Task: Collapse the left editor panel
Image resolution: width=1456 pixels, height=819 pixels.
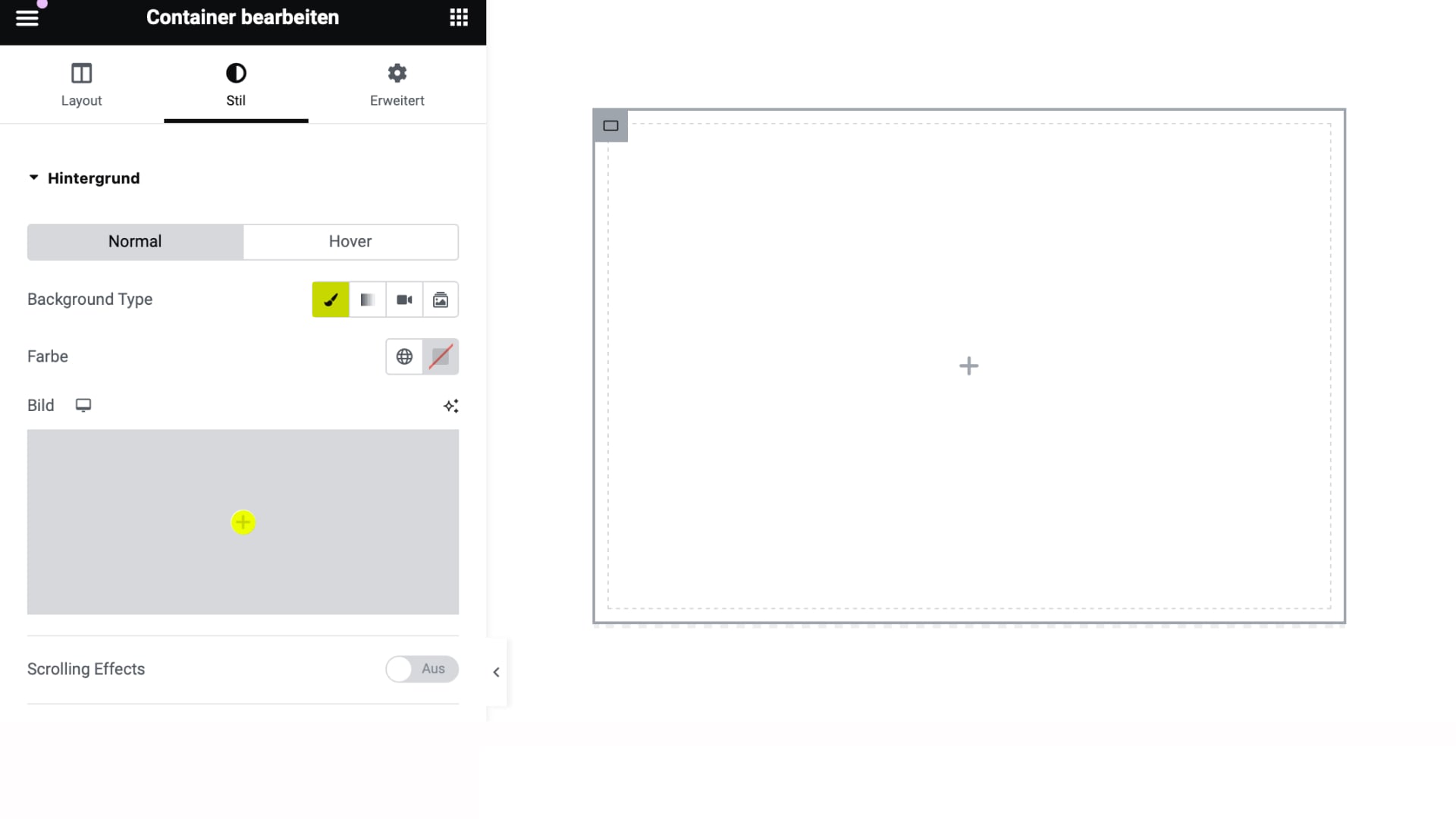Action: point(496,672)
